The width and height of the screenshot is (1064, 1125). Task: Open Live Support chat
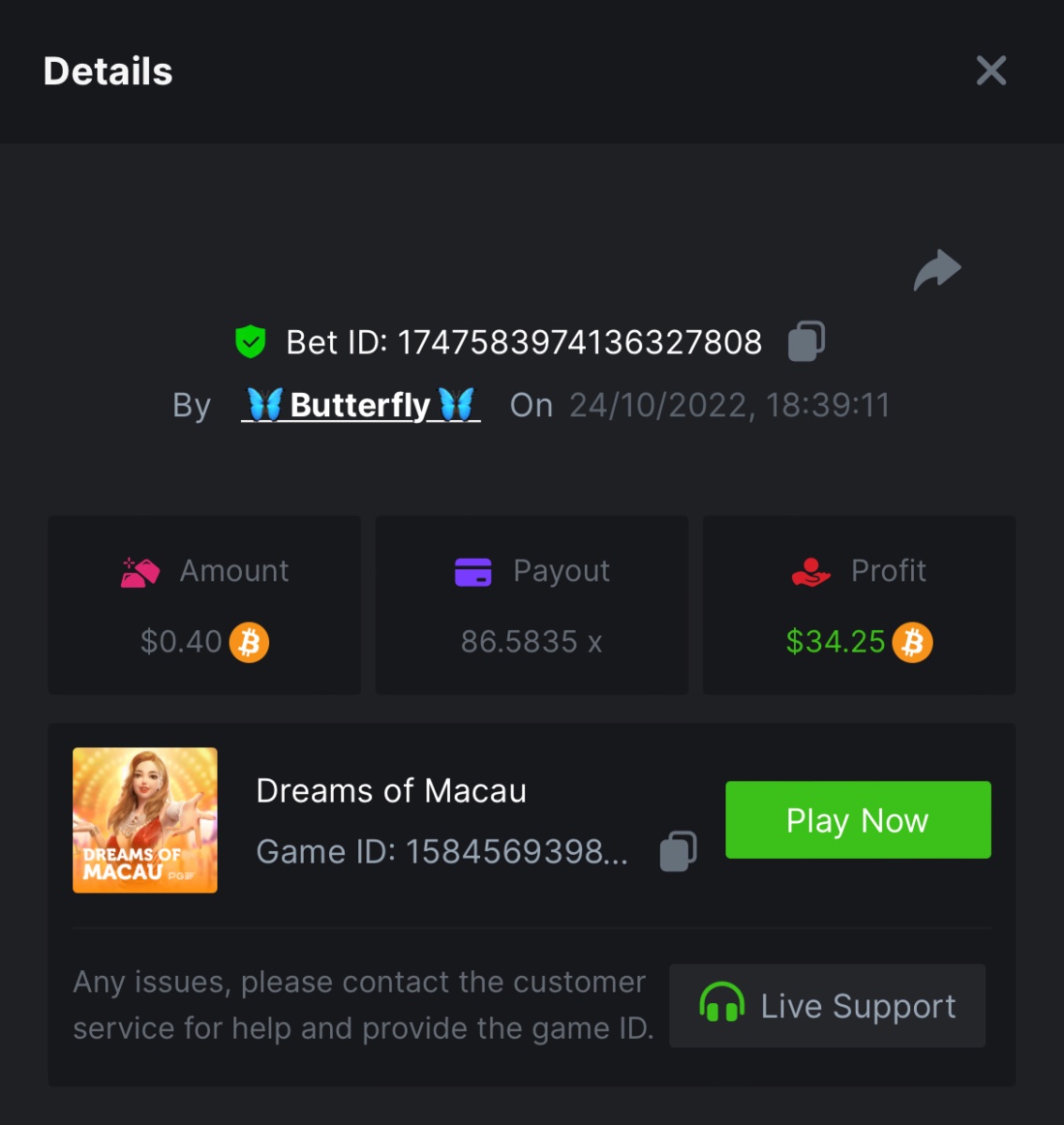click(x=827, y=1006)
